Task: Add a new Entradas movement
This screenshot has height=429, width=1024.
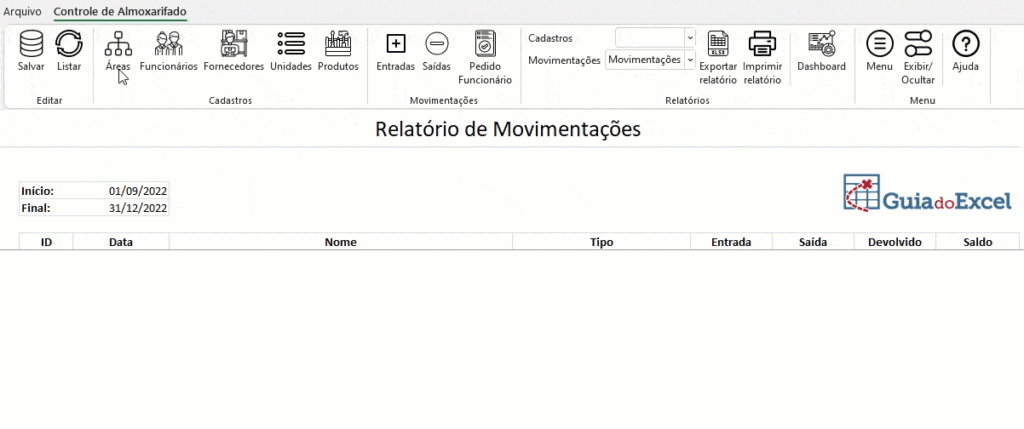Action: point(396,44)
